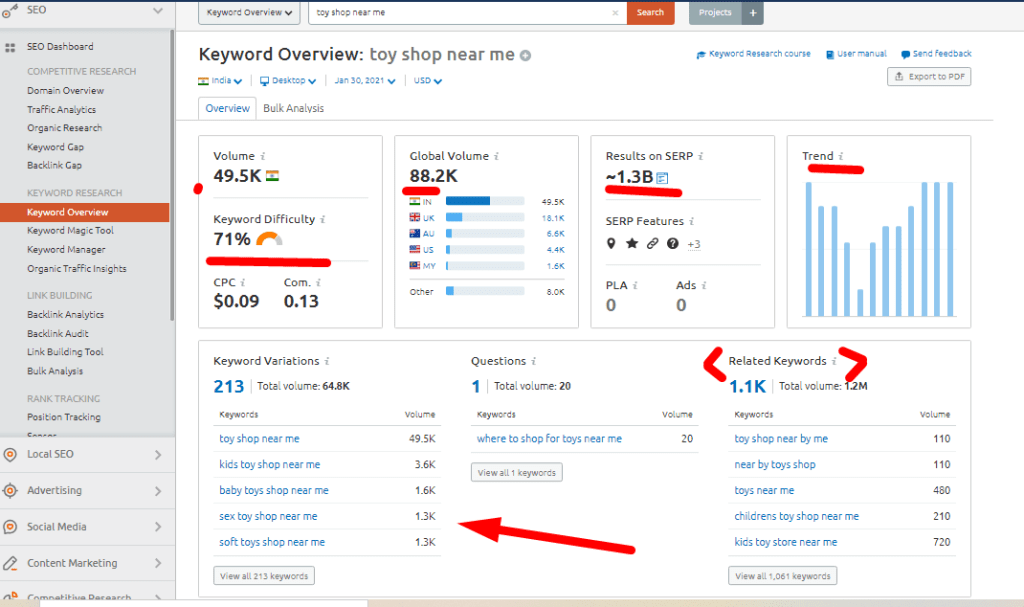Expand the Advertising section
Screen dimensions: 1024x607
pos(158,491)
